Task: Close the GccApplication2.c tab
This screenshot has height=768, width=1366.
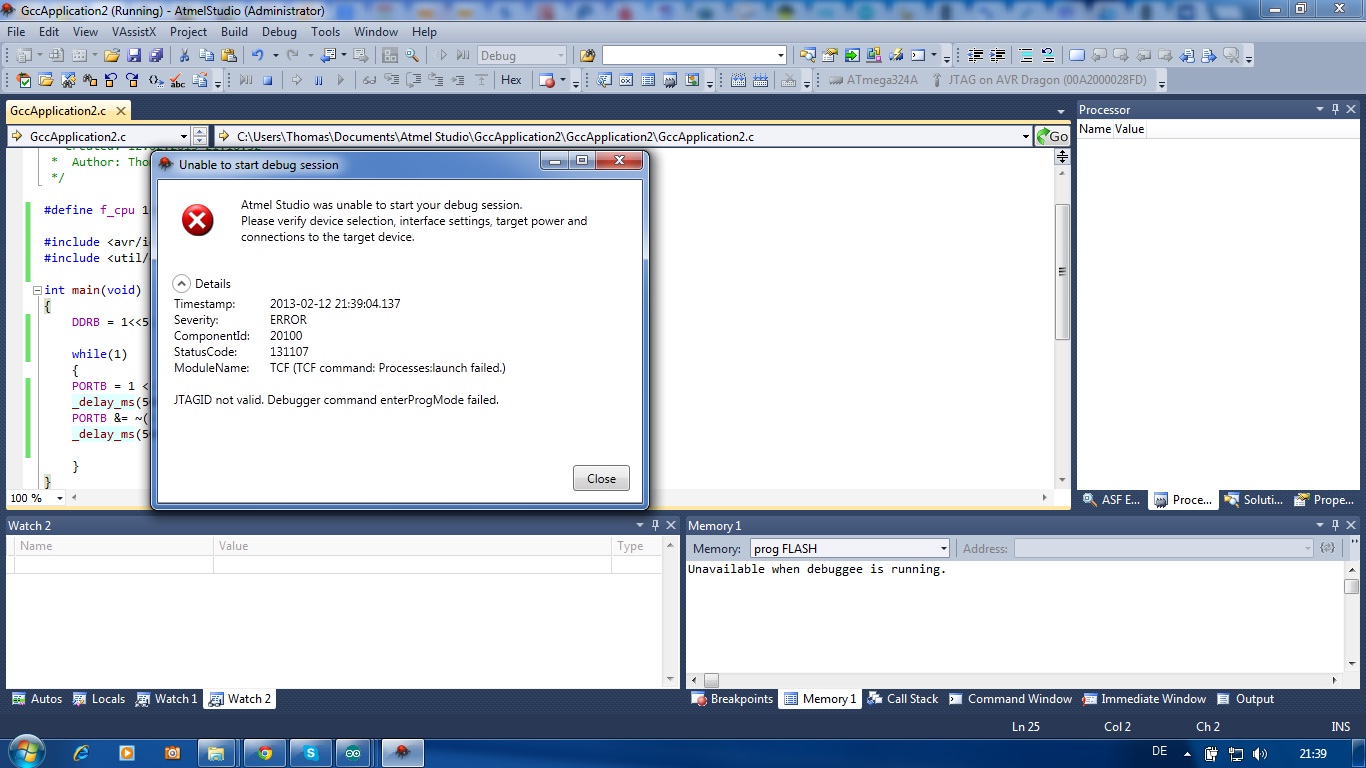Action: click(x=120, y=111)
